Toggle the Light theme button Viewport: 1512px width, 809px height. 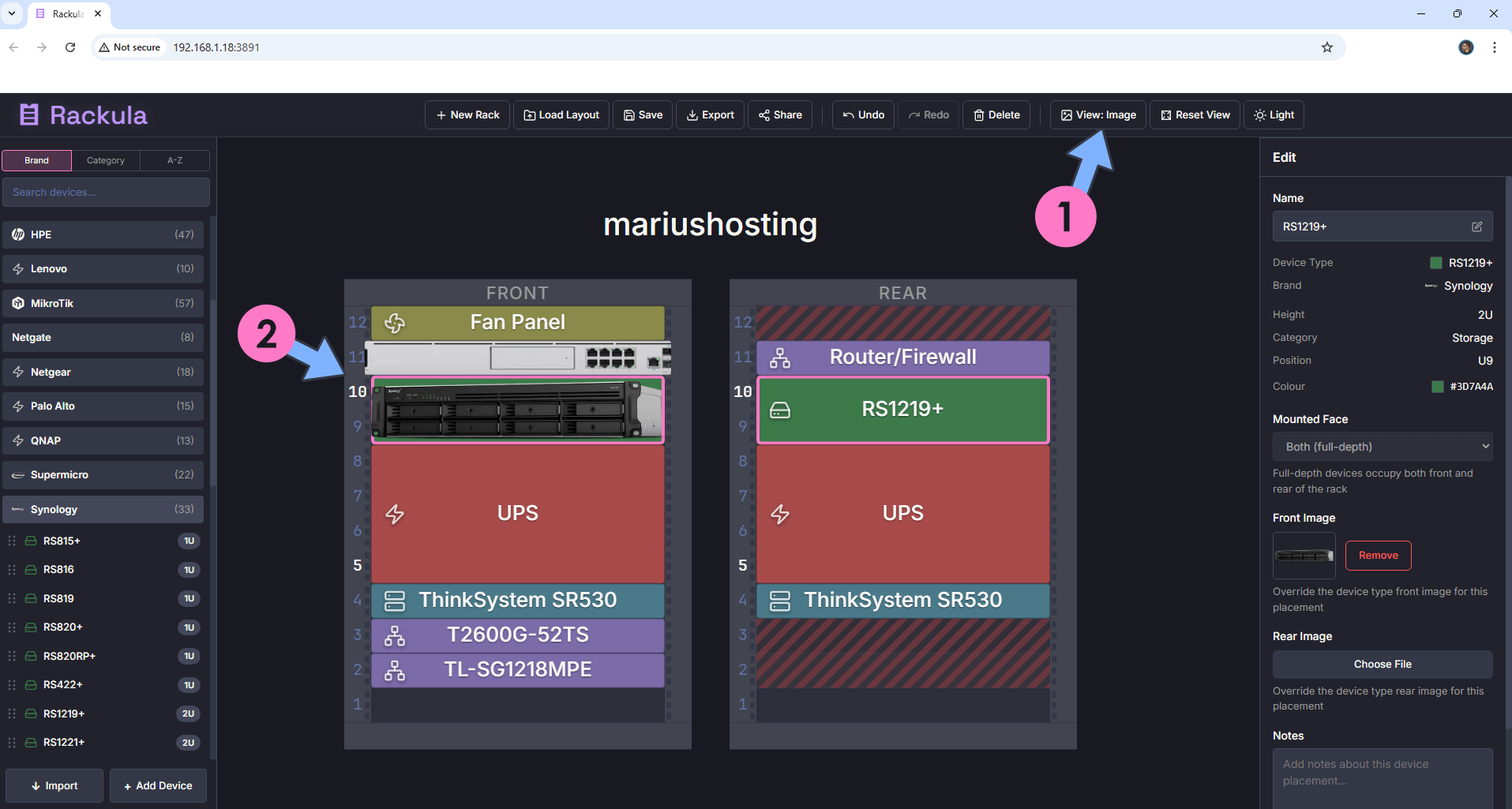tap(1274, 115)
